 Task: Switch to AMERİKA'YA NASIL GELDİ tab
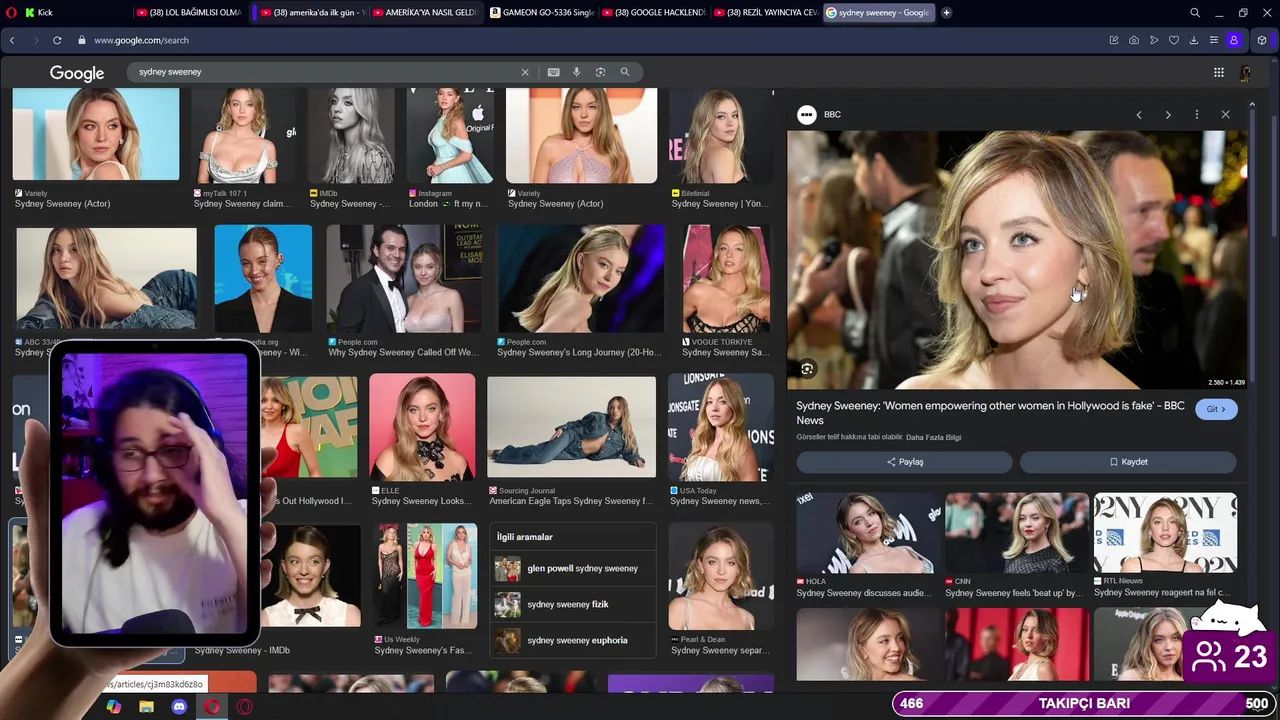pyautogui.click(x=426, y=12)
